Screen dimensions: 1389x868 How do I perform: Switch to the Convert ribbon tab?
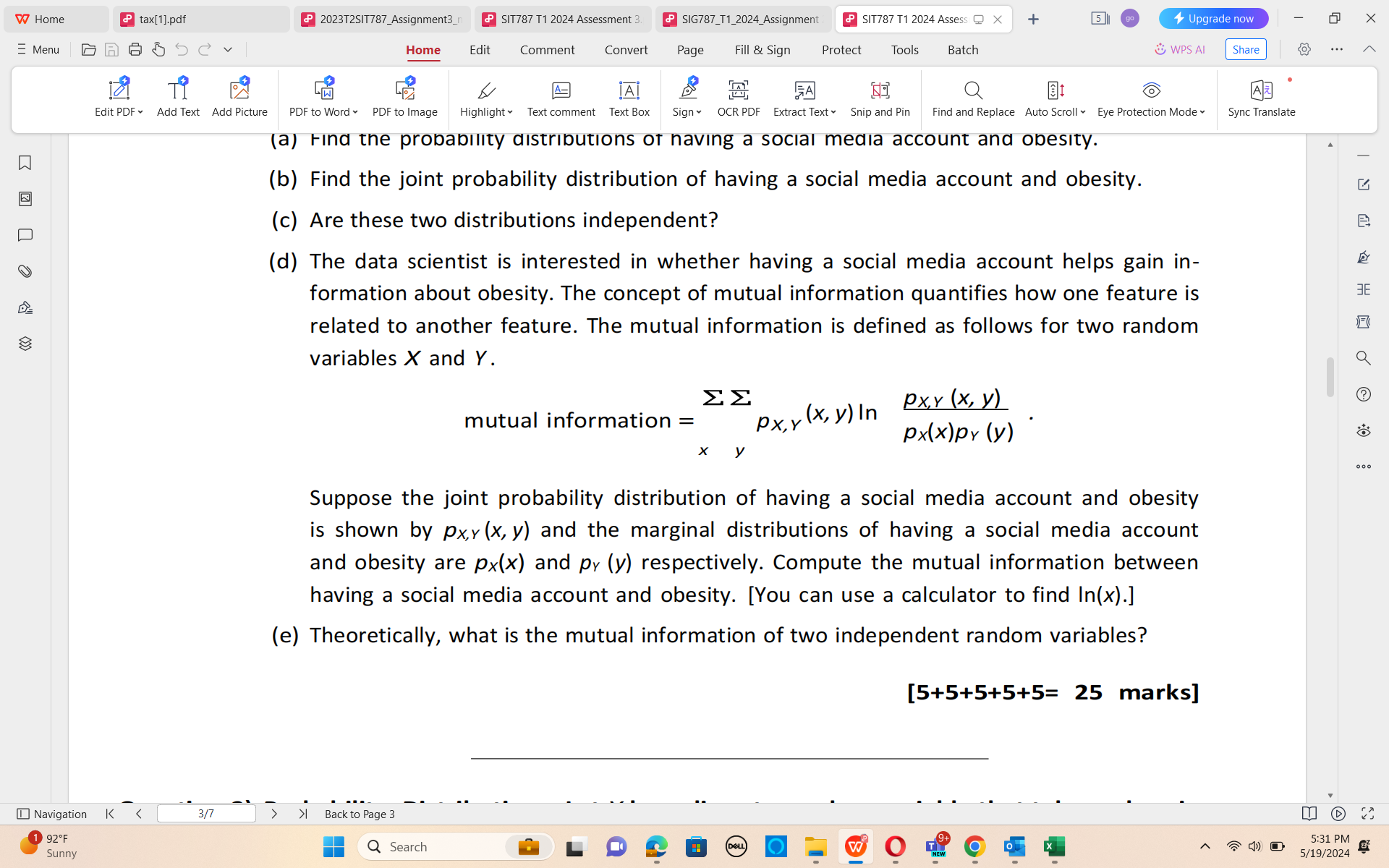626,49
